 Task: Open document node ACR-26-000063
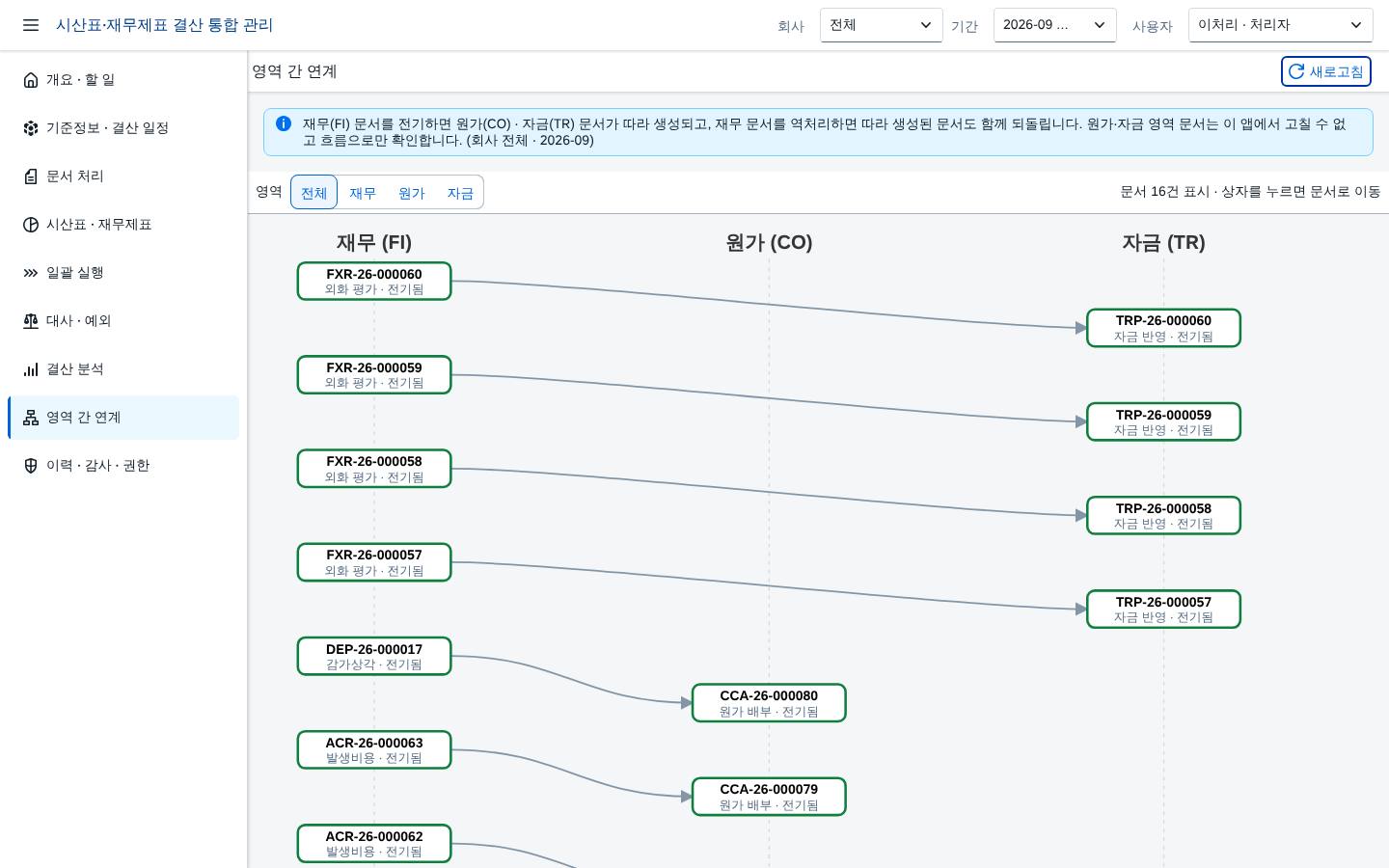tap(374, 749)
